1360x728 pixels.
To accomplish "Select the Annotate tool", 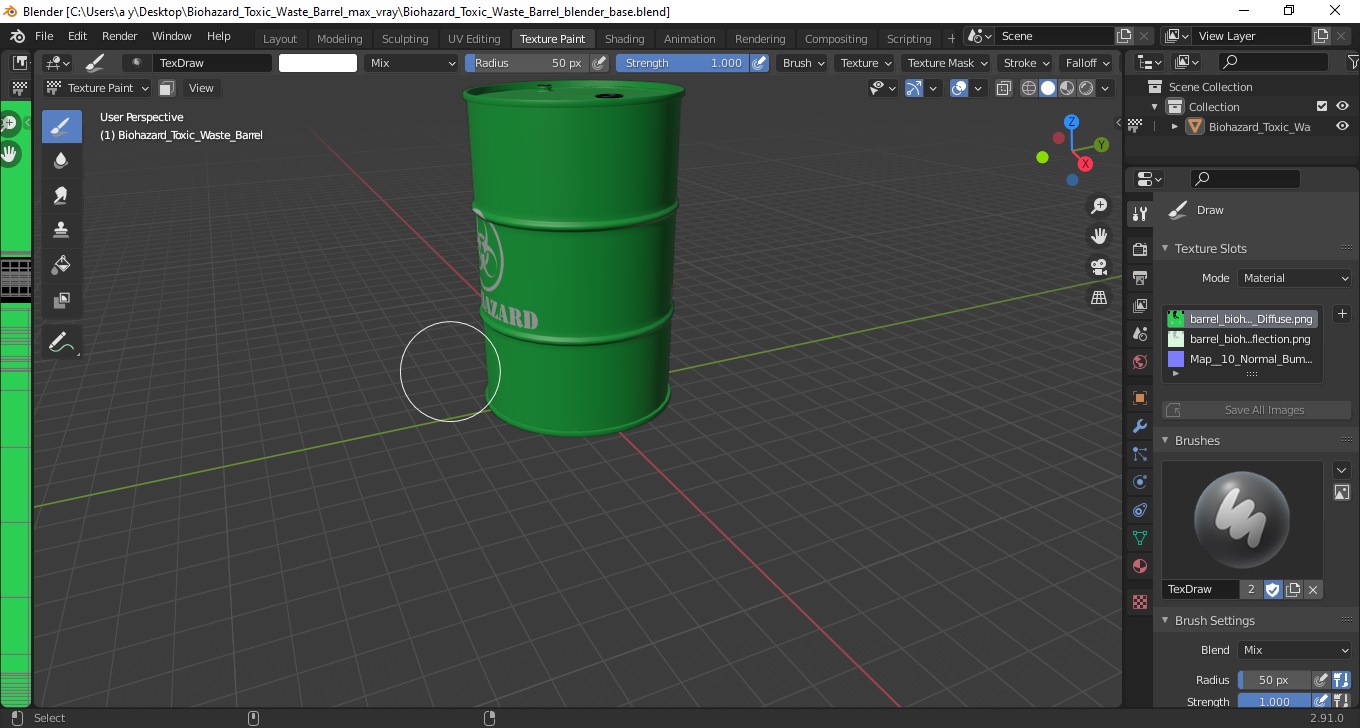I will [61, 342].
